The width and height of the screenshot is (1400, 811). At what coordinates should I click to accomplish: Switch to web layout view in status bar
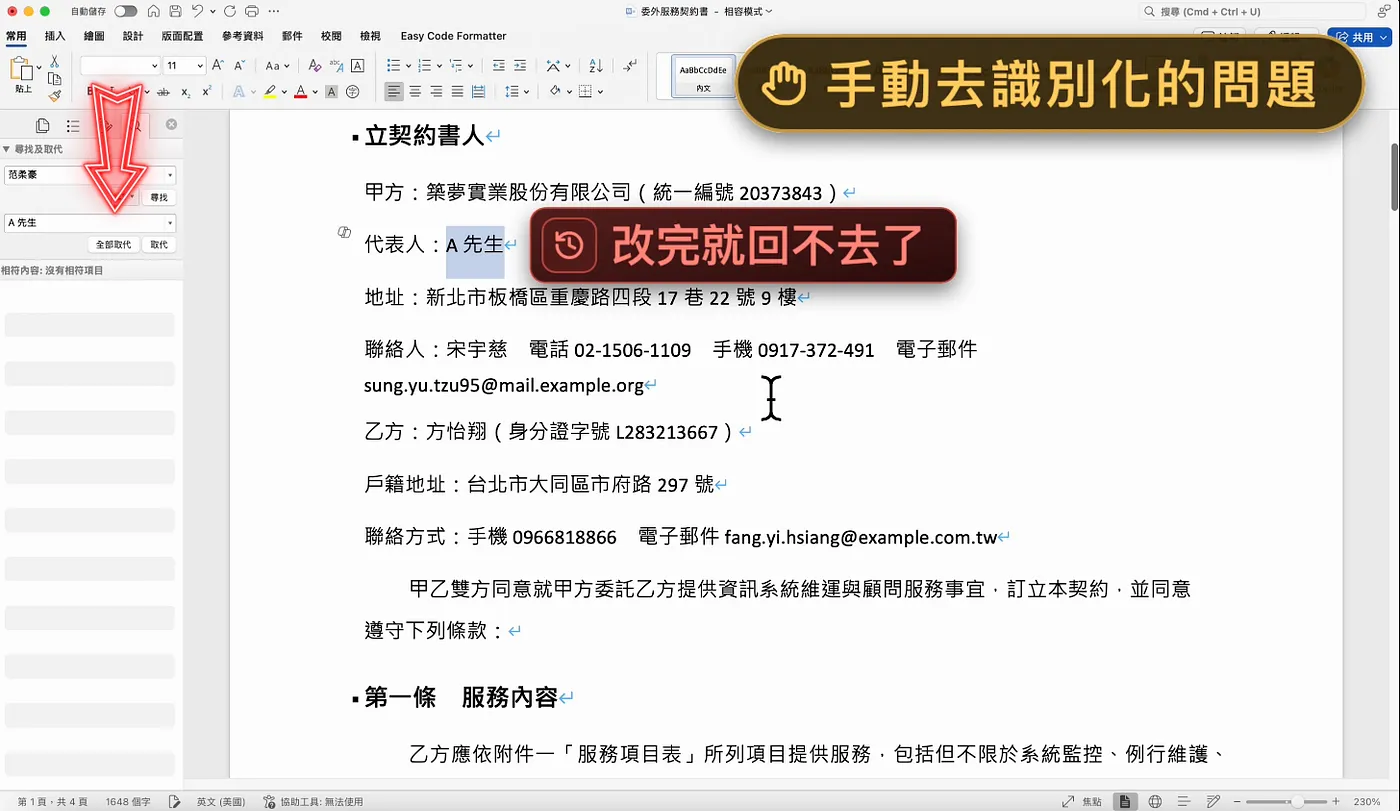tap(1155, 801)
